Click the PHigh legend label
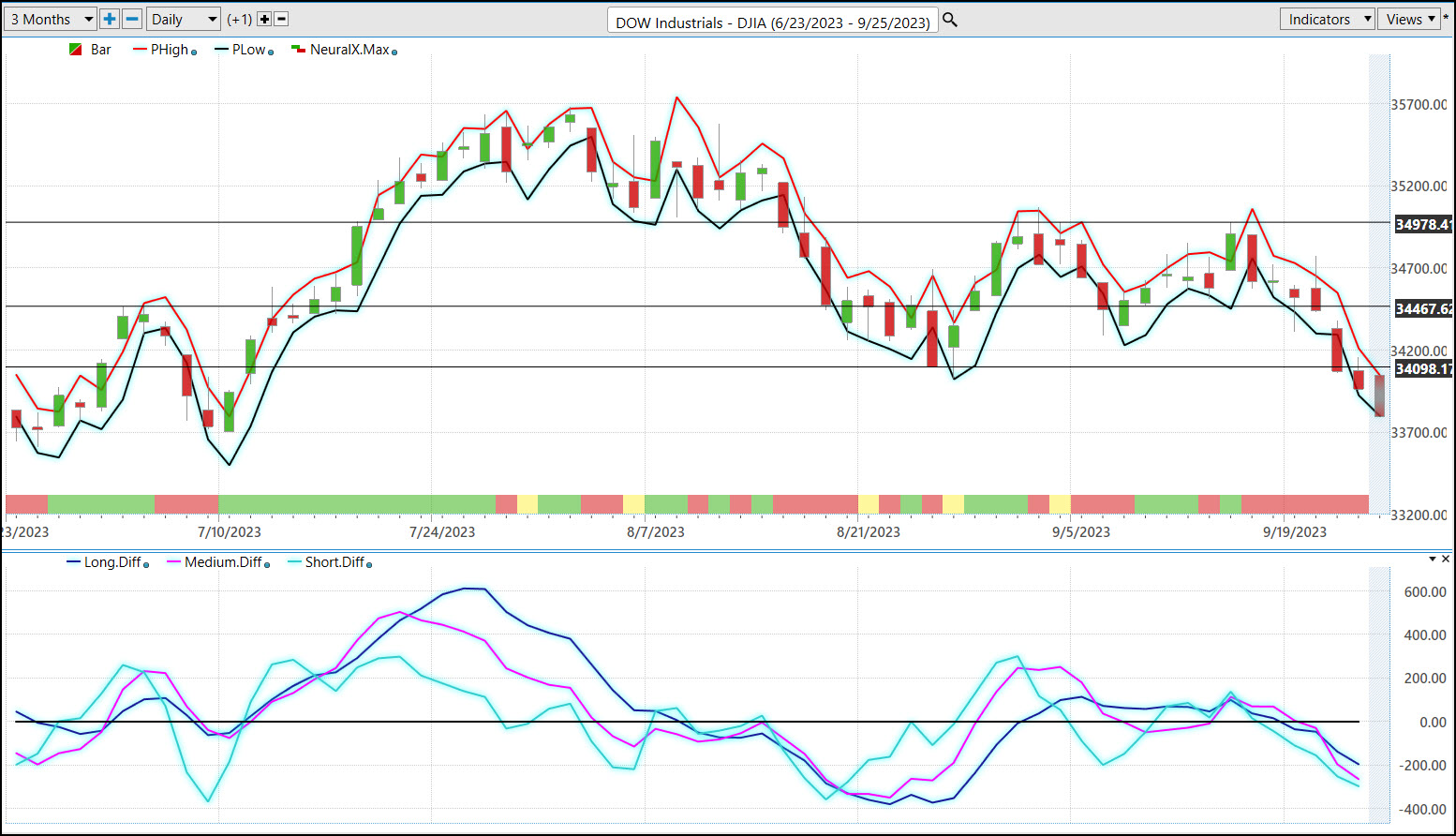The image size is (1456, 836). [170, 50]
